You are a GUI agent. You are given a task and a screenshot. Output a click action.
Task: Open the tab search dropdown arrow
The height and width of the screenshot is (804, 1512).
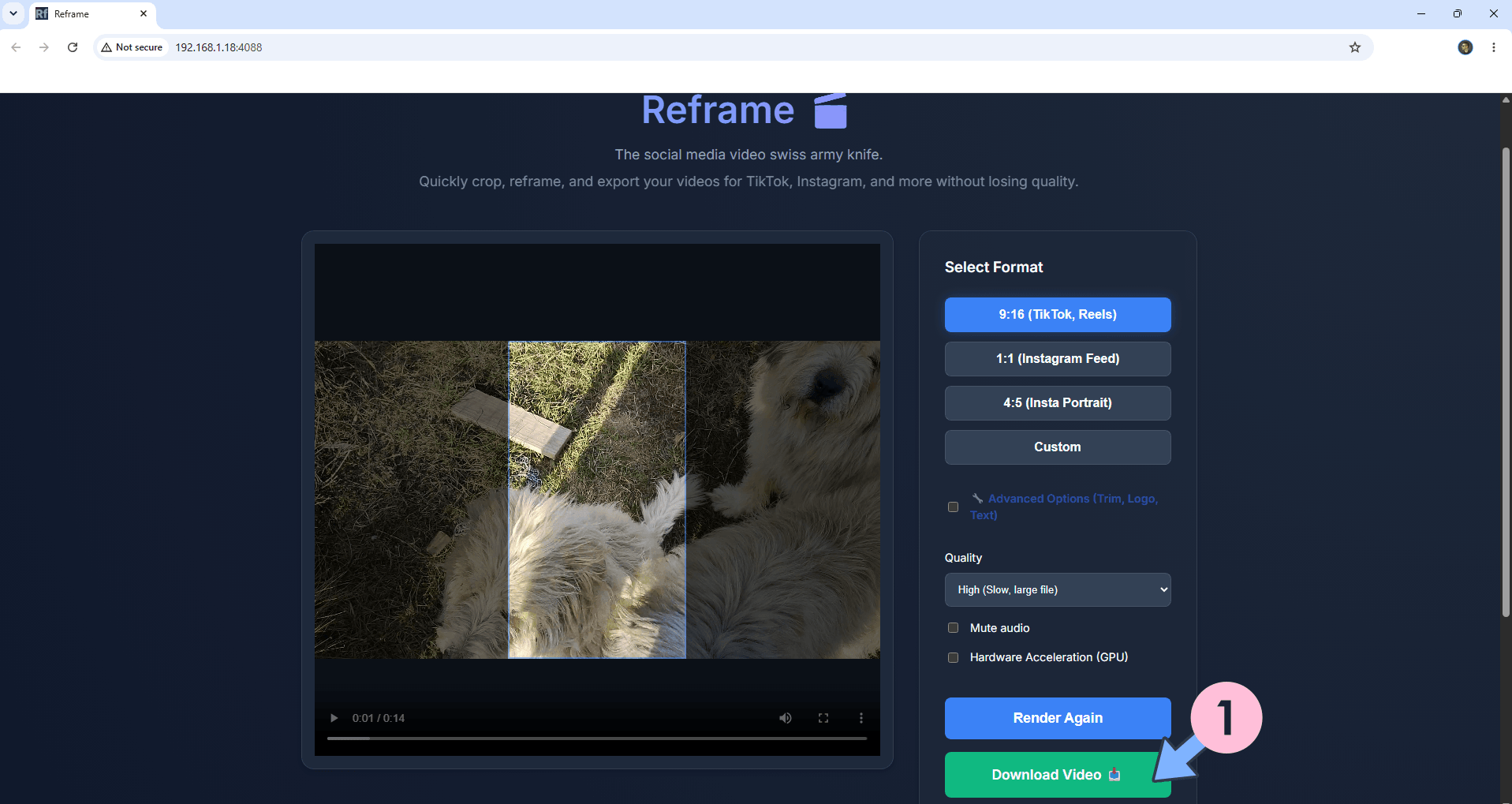point(13,13)
